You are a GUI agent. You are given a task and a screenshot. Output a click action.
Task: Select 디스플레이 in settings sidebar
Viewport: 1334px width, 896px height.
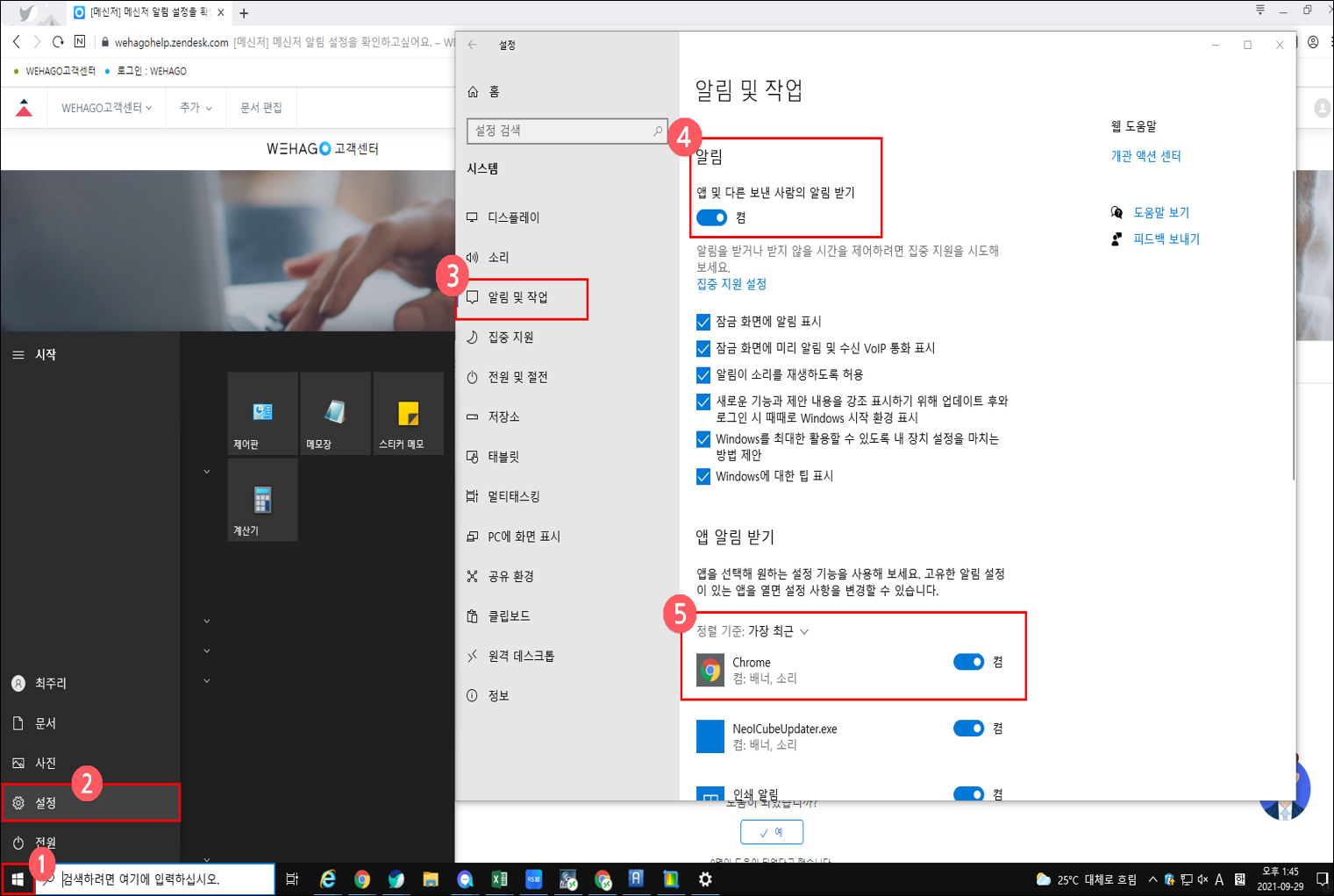click(x=513, y=217)
